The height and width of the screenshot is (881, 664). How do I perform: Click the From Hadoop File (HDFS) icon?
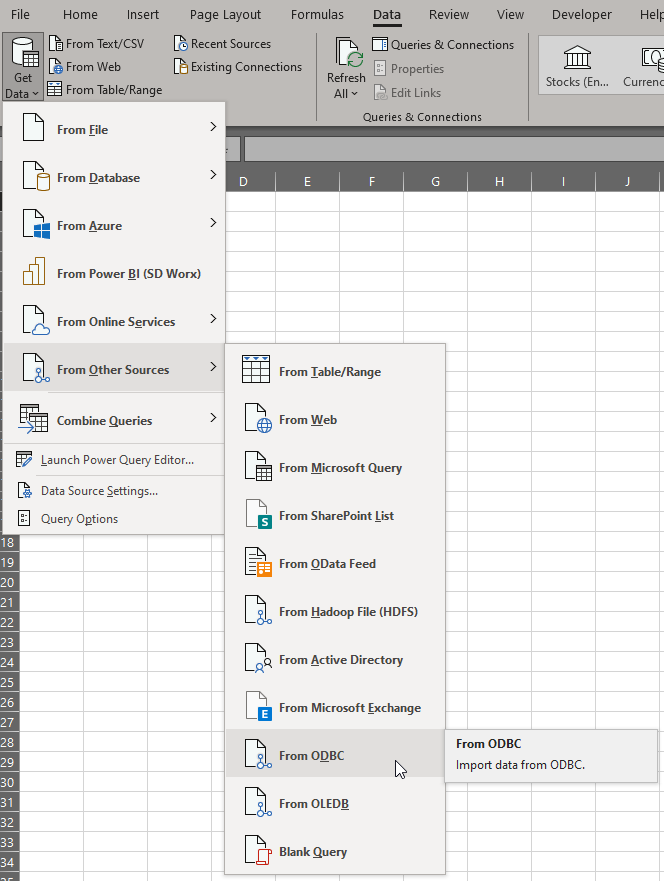[258, 610]
